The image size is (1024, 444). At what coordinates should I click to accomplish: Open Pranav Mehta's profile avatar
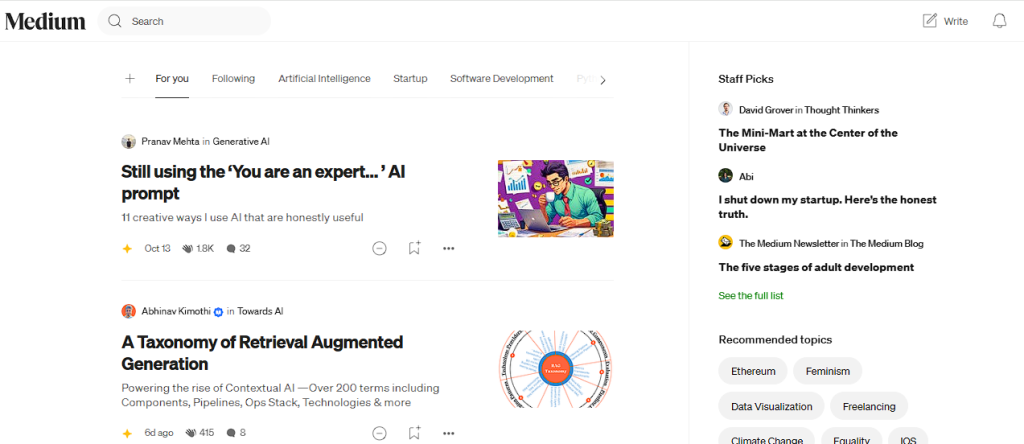pos(129,141)
